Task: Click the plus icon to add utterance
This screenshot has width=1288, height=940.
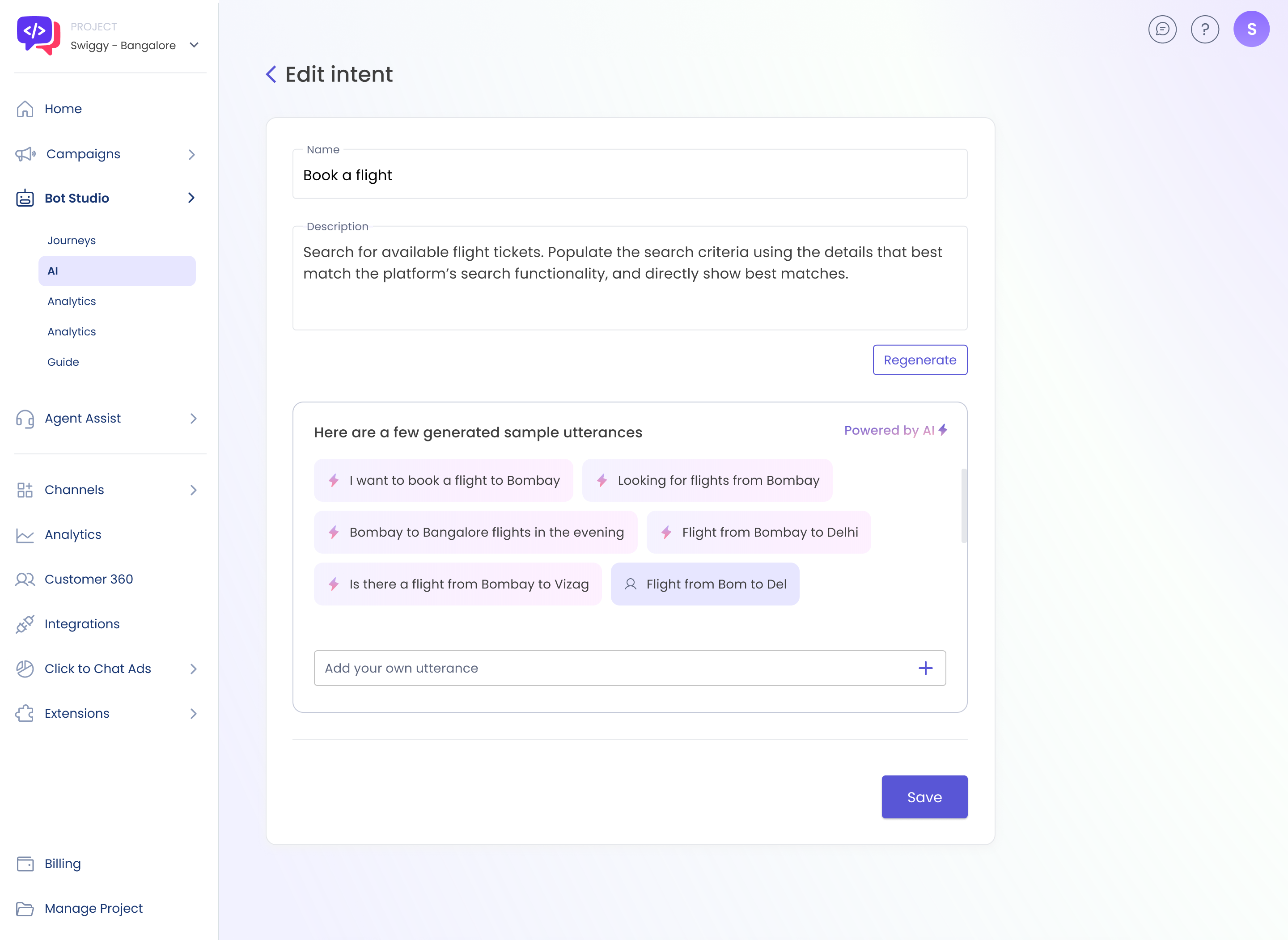Action: coord(925,668)
